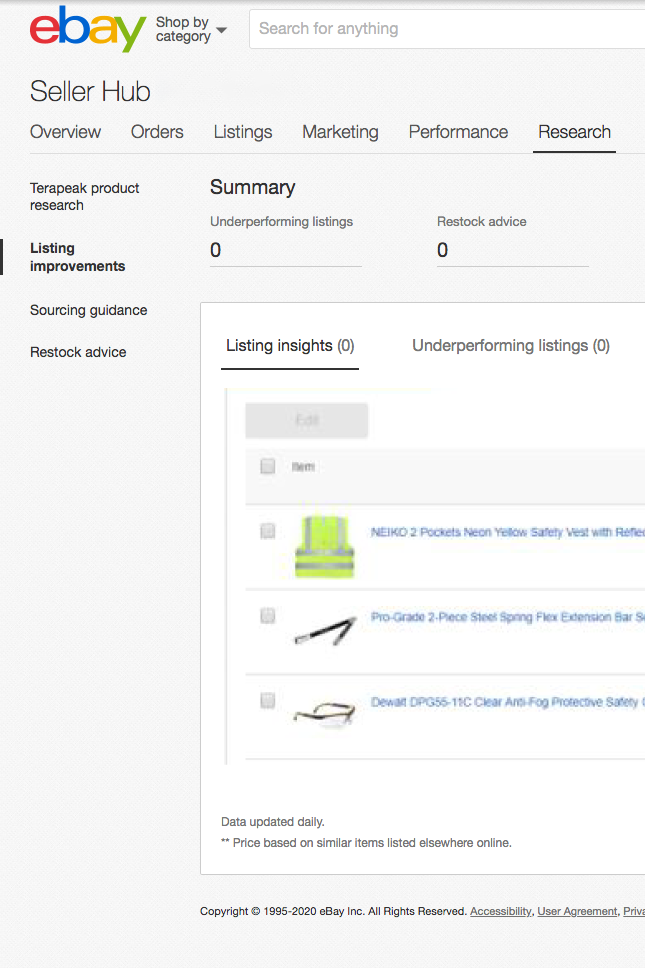
Task: Open the User Agreement footer link
Action: coord(577,911)
